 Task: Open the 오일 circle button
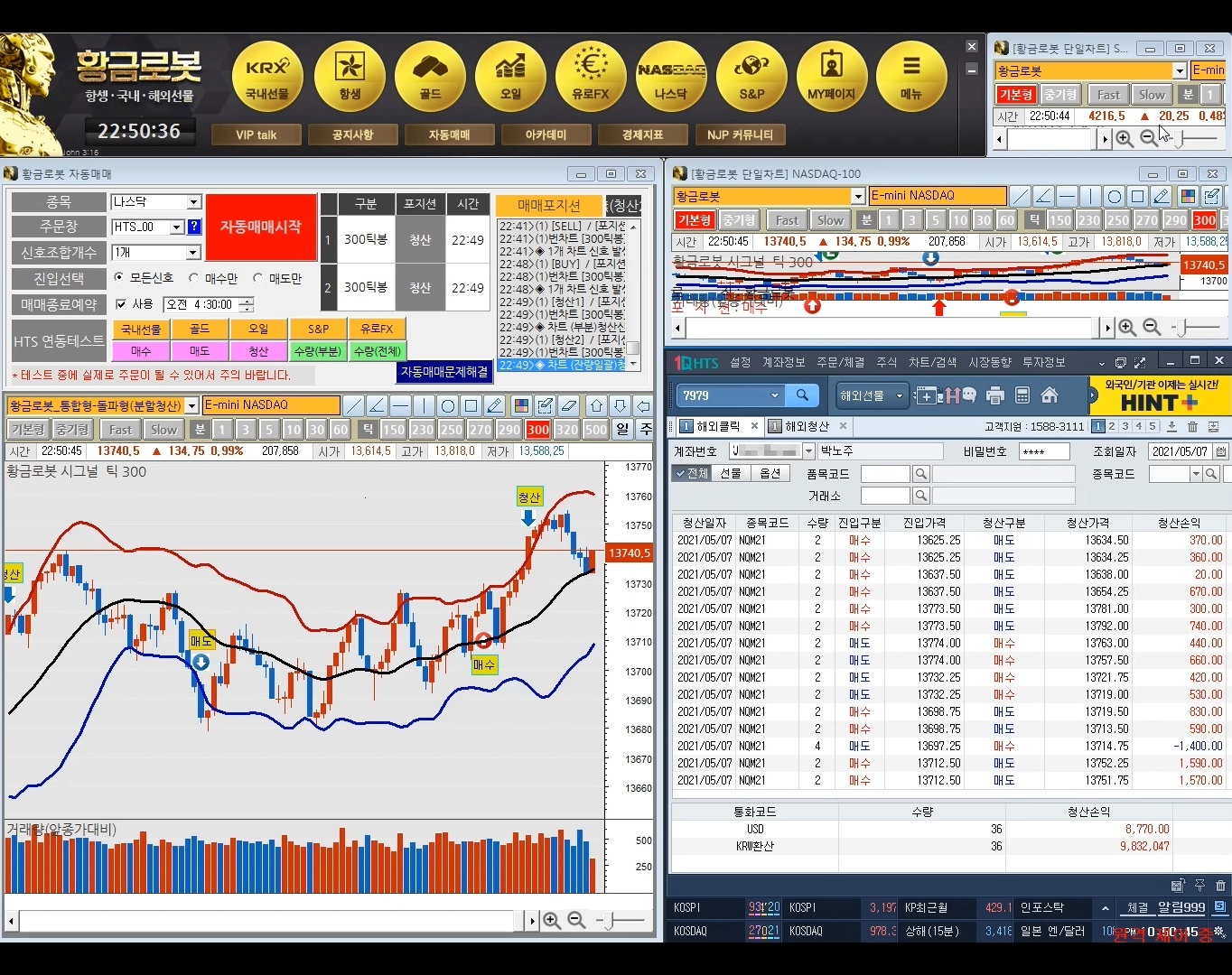pos(510,78)
